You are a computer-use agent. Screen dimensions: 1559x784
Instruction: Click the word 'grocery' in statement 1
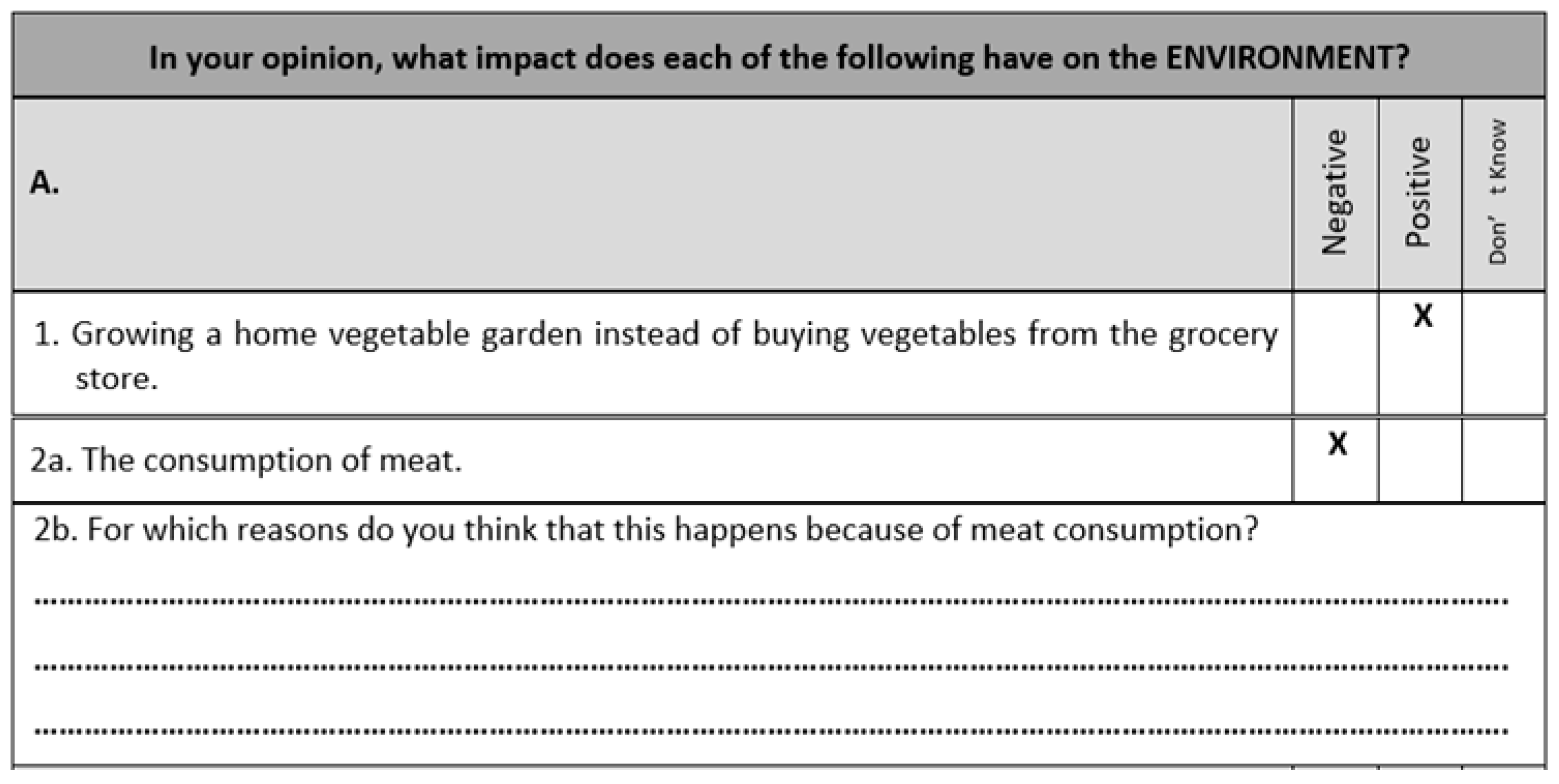pos(1222,335)
